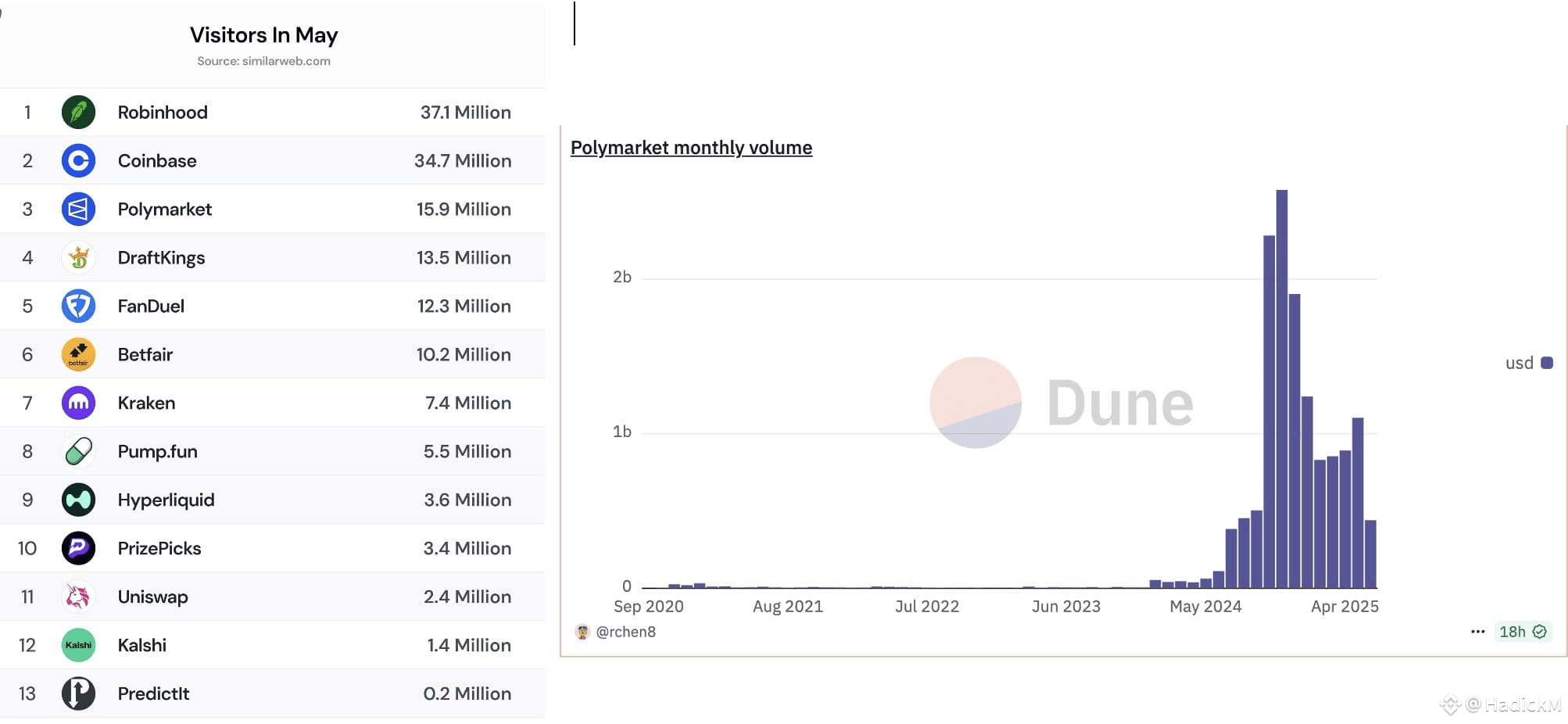Click the usd legend label
The height and width of the screenshot is (724, 1568).
click(1520, 363)
